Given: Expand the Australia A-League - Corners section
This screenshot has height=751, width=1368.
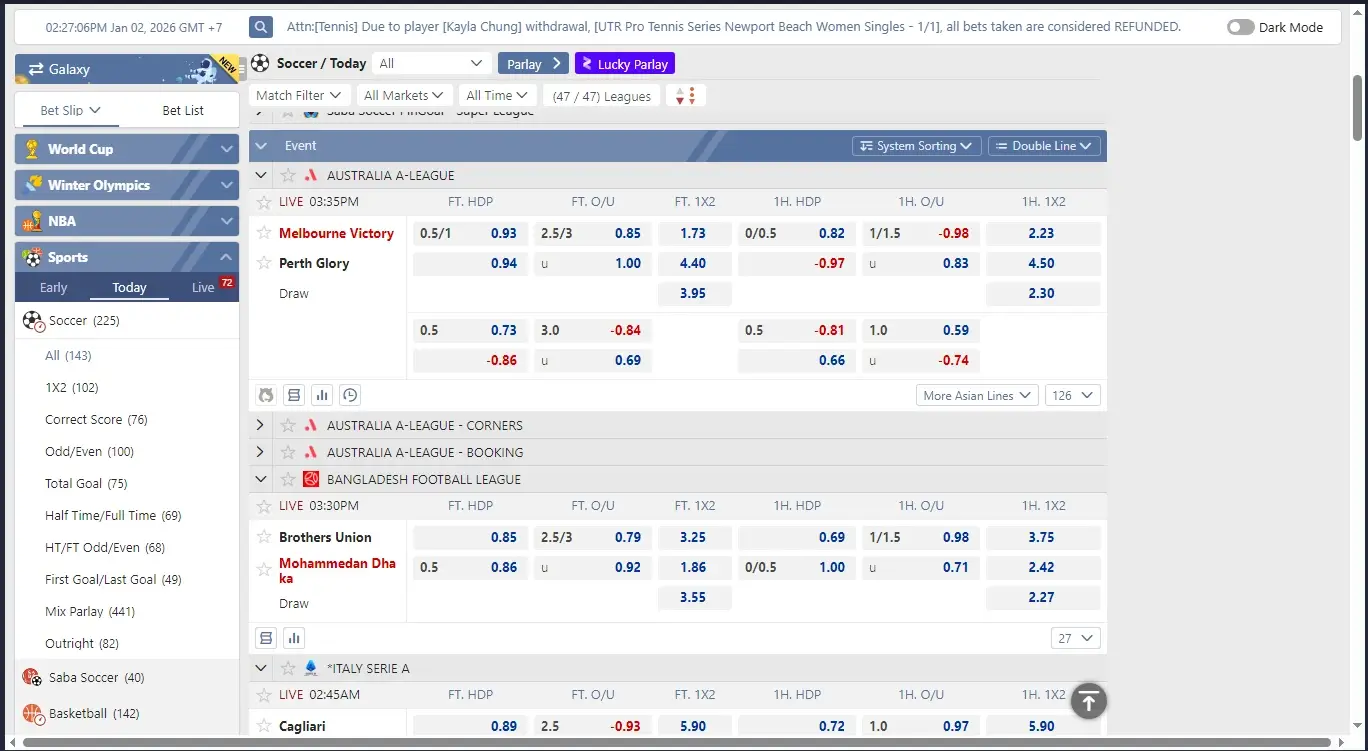Looking at the screenshot, I should tap(260, 425).
